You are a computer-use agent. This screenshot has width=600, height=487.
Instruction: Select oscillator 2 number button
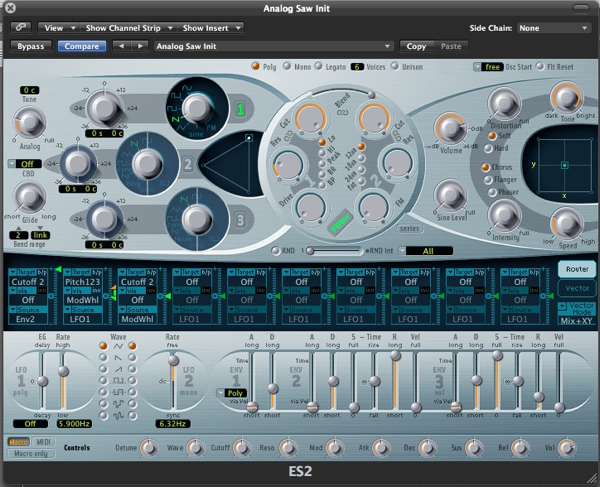click(188, 165)
